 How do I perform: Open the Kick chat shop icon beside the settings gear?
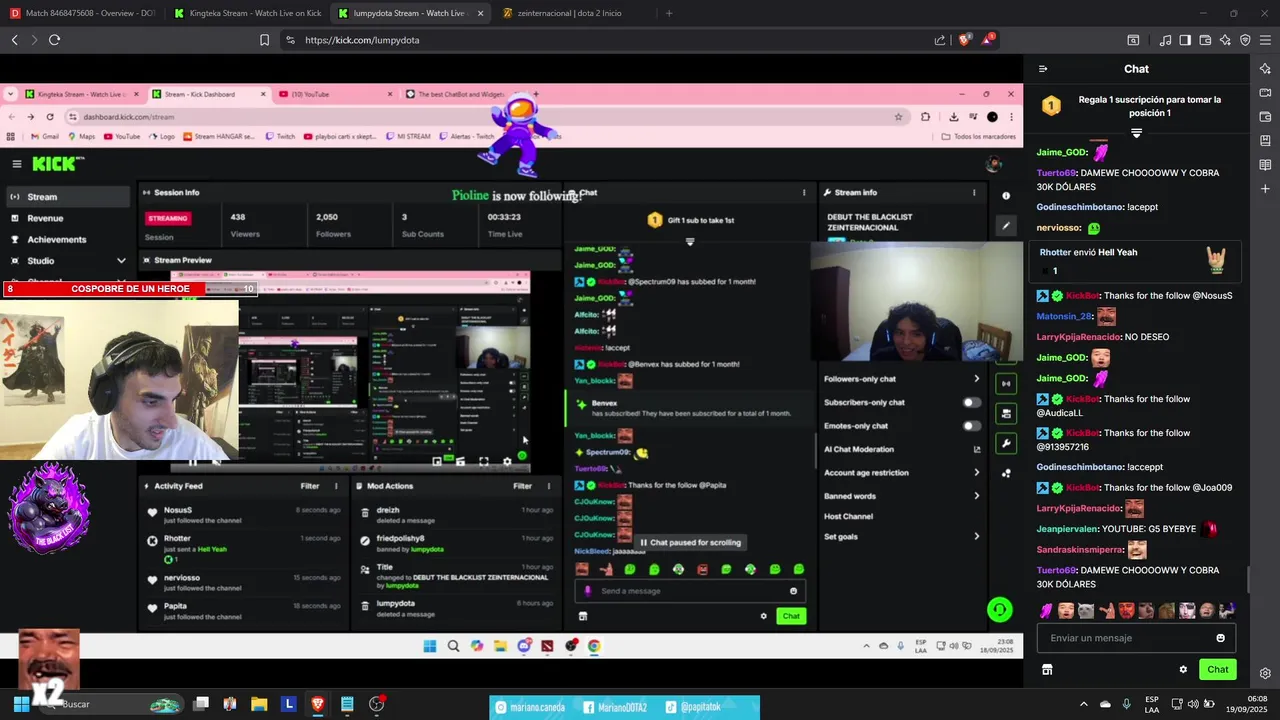[x=1047, y=670]
